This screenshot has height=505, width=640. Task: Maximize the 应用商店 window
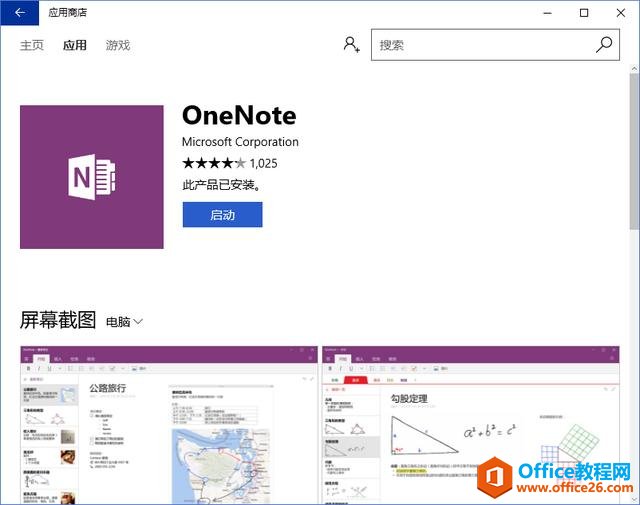pos(584,13)
